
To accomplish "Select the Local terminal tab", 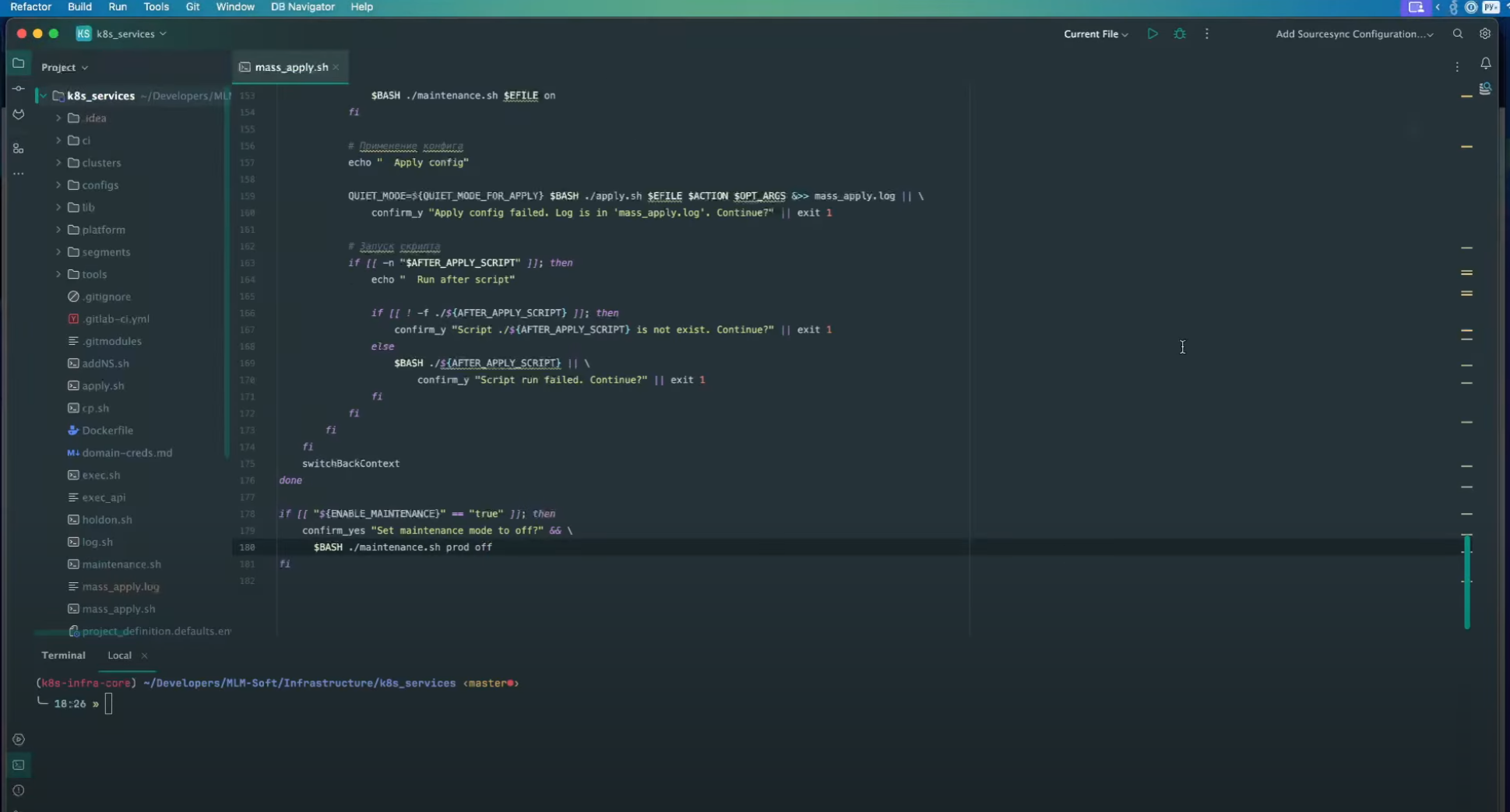I will (x=119, y=656).
